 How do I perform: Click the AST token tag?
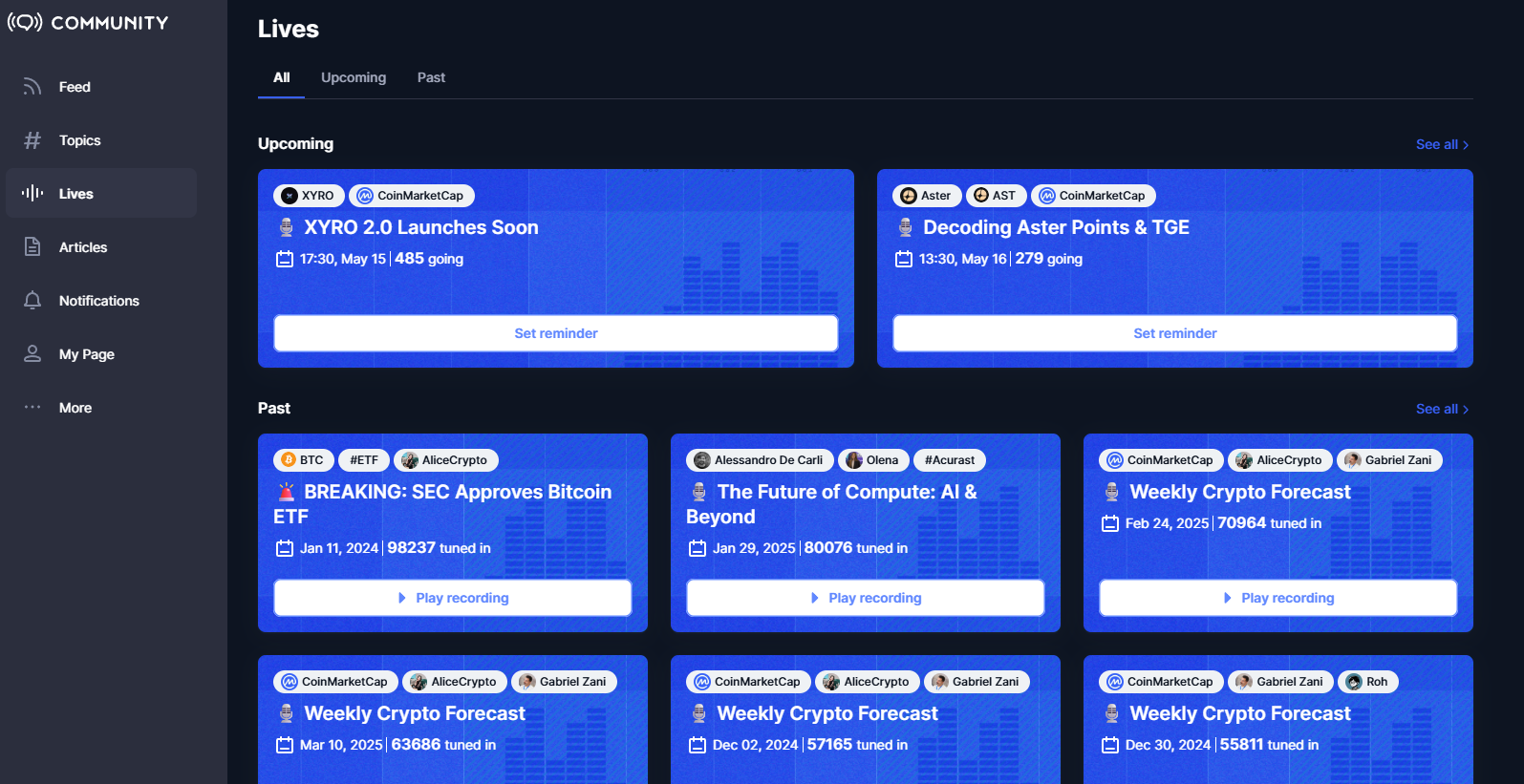996,196
